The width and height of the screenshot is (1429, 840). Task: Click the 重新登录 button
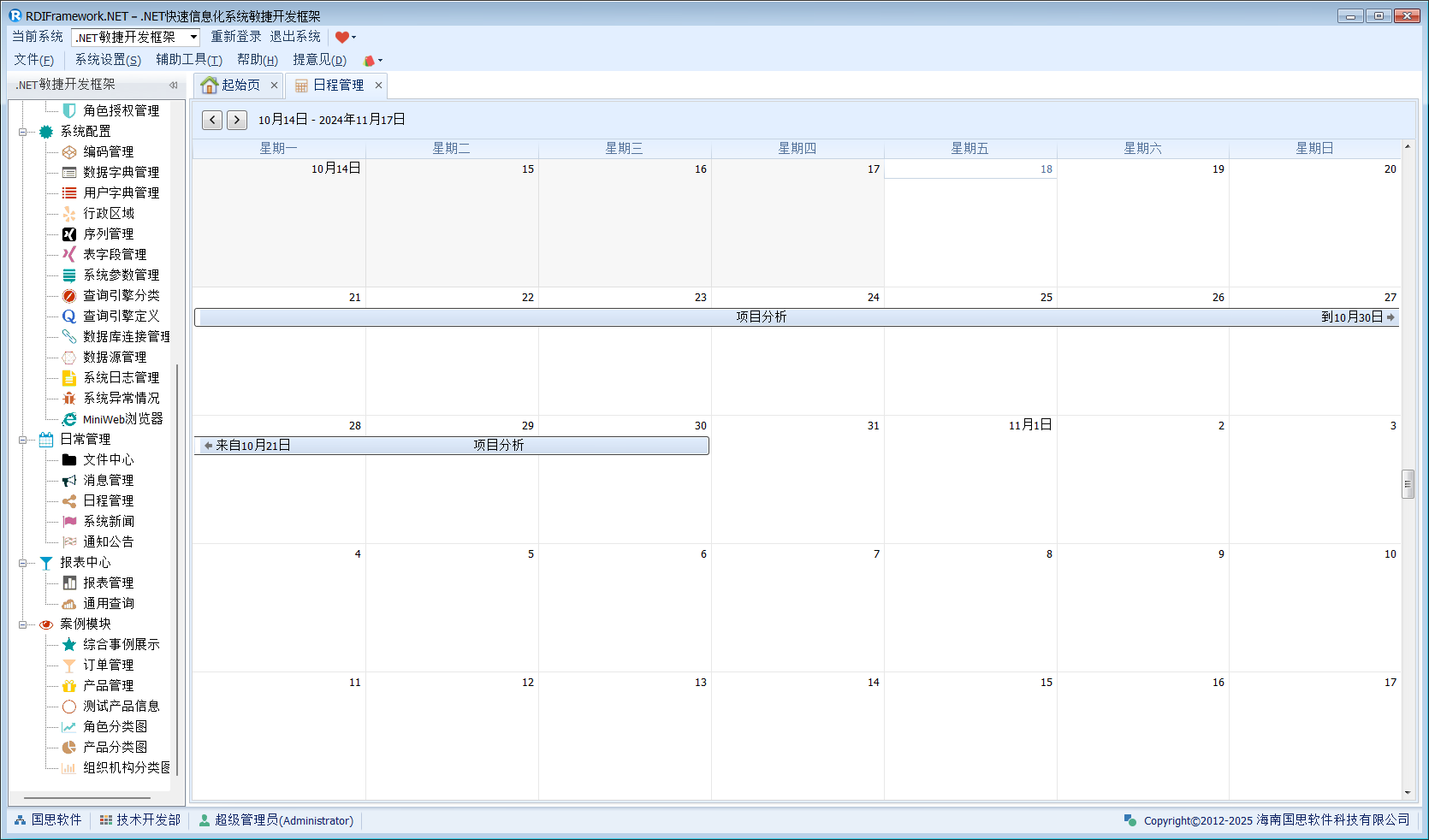tap(236, 37)
